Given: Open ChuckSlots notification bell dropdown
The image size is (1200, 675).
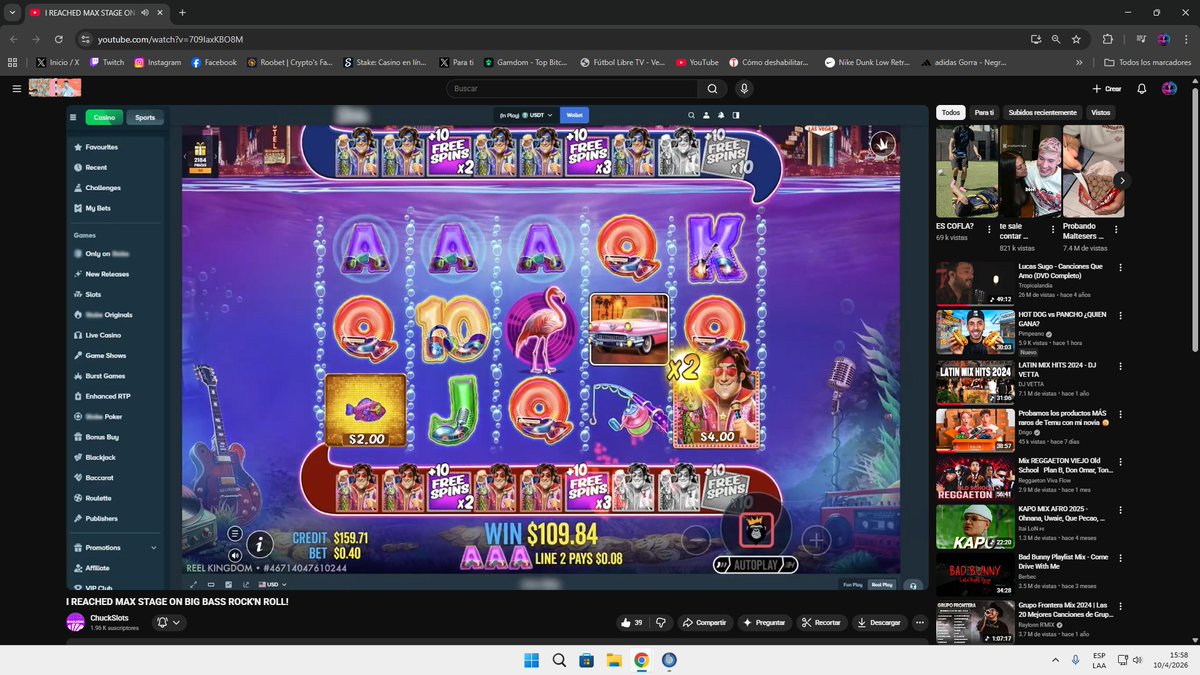Looking at the screenshot, I should pos(168,622).
